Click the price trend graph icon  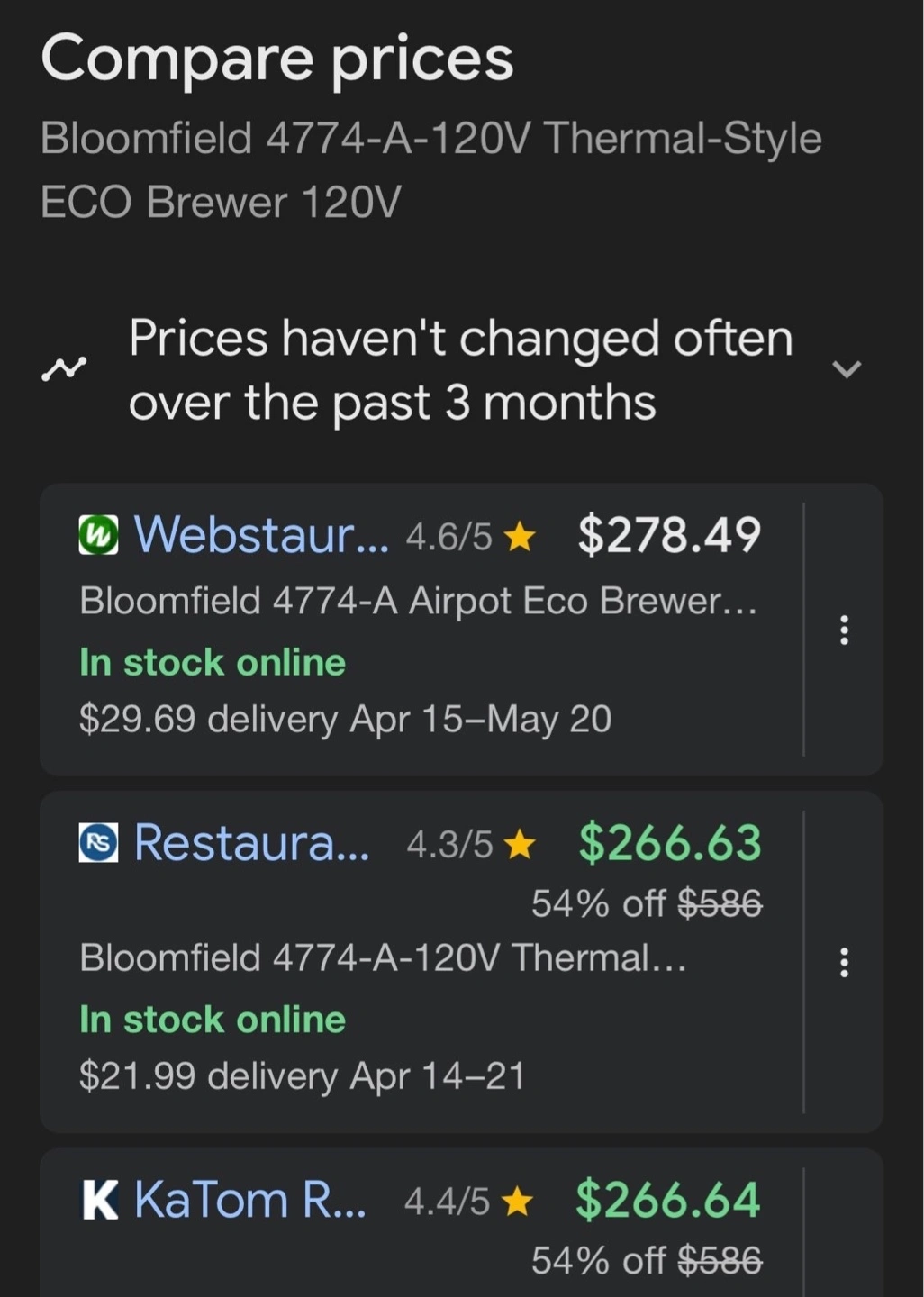63,369
